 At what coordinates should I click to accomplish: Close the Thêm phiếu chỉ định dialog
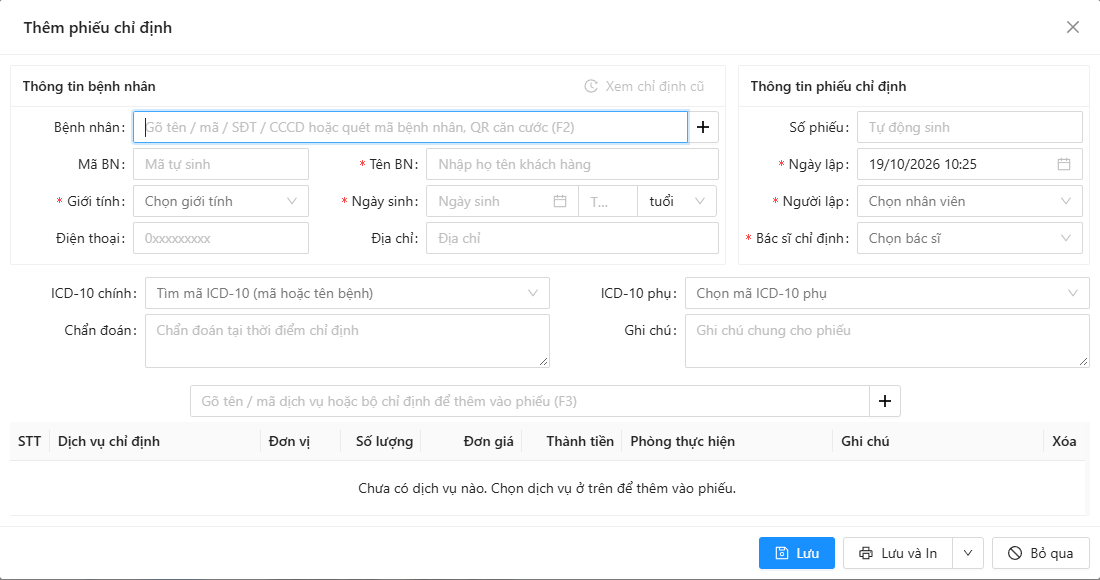point(1073,27)
